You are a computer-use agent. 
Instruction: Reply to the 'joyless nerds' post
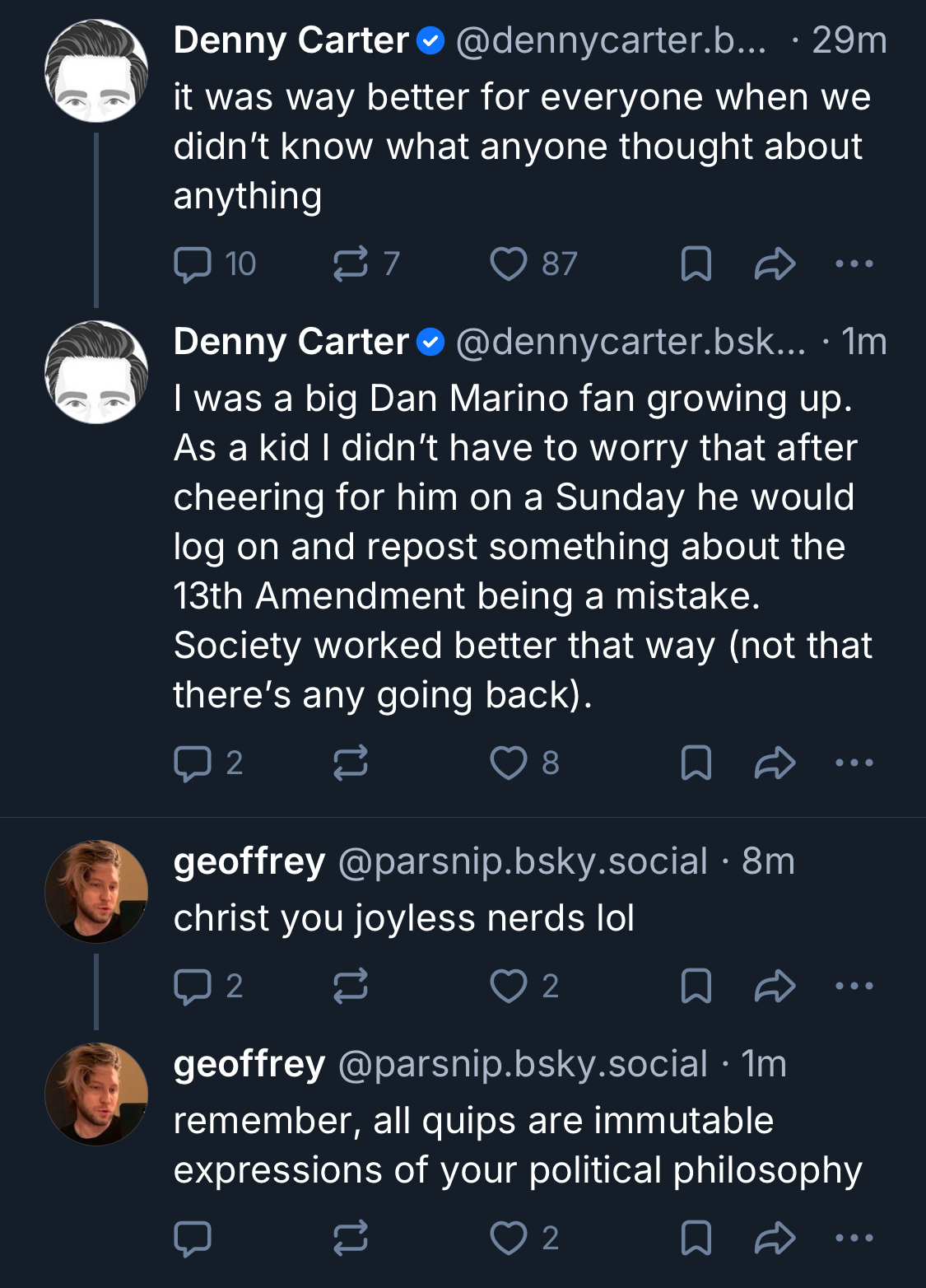(193, 986)
